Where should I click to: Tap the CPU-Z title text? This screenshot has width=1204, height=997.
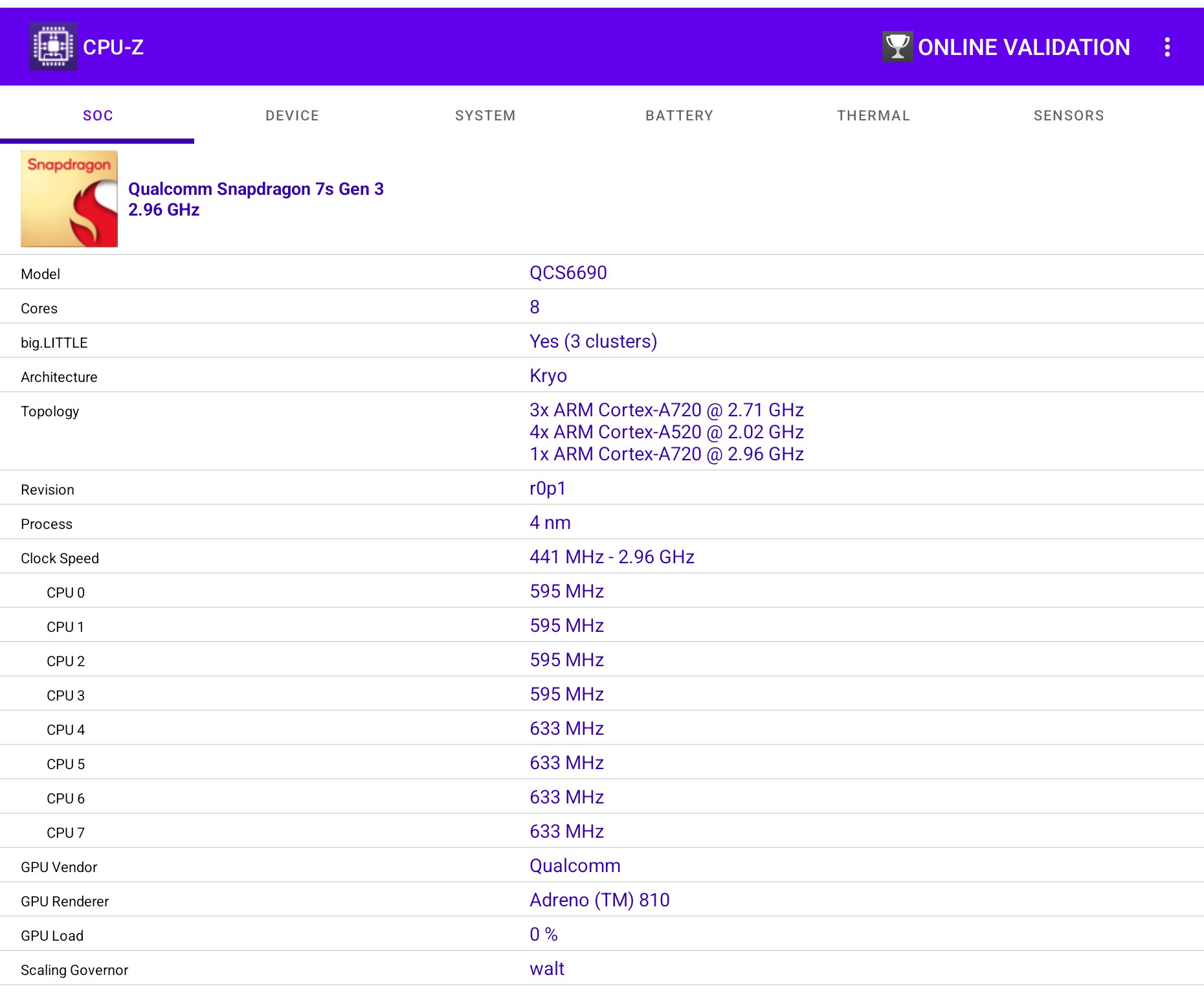pyautogui.click(x=113, y=47)
